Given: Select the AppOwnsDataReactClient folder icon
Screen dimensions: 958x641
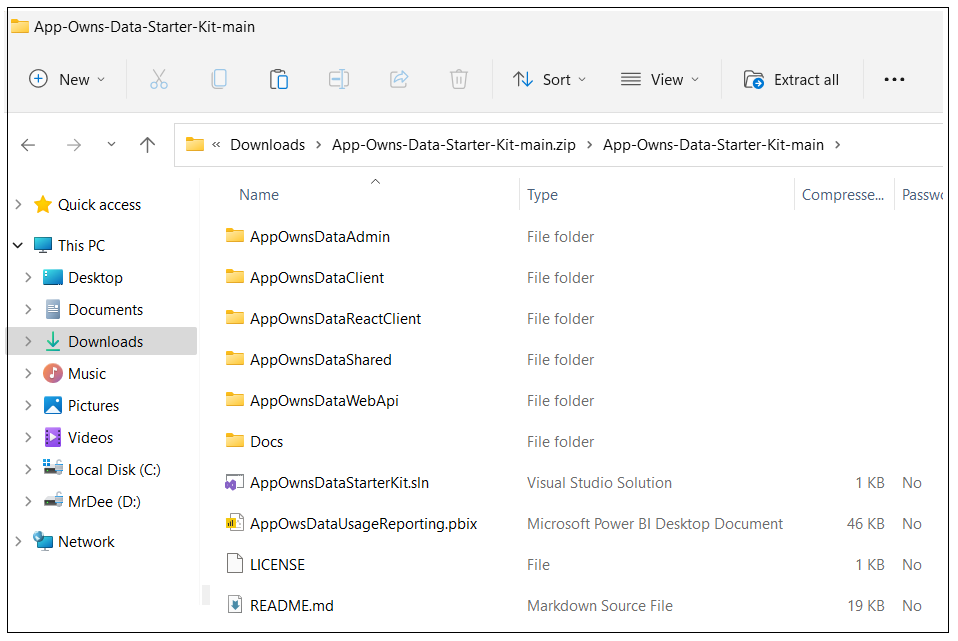Looking at the screenshot, I should 235,317.
